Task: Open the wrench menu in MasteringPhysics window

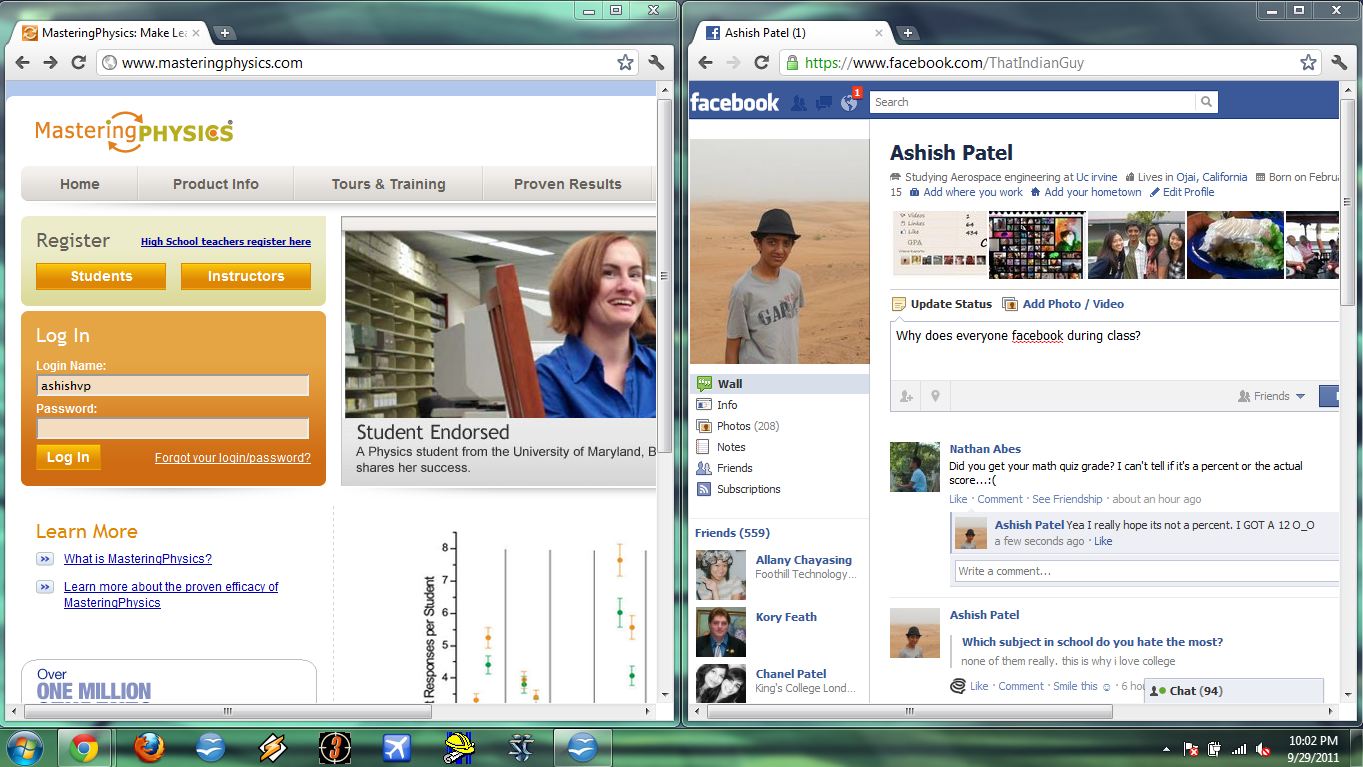Action: tap(656, 62)
